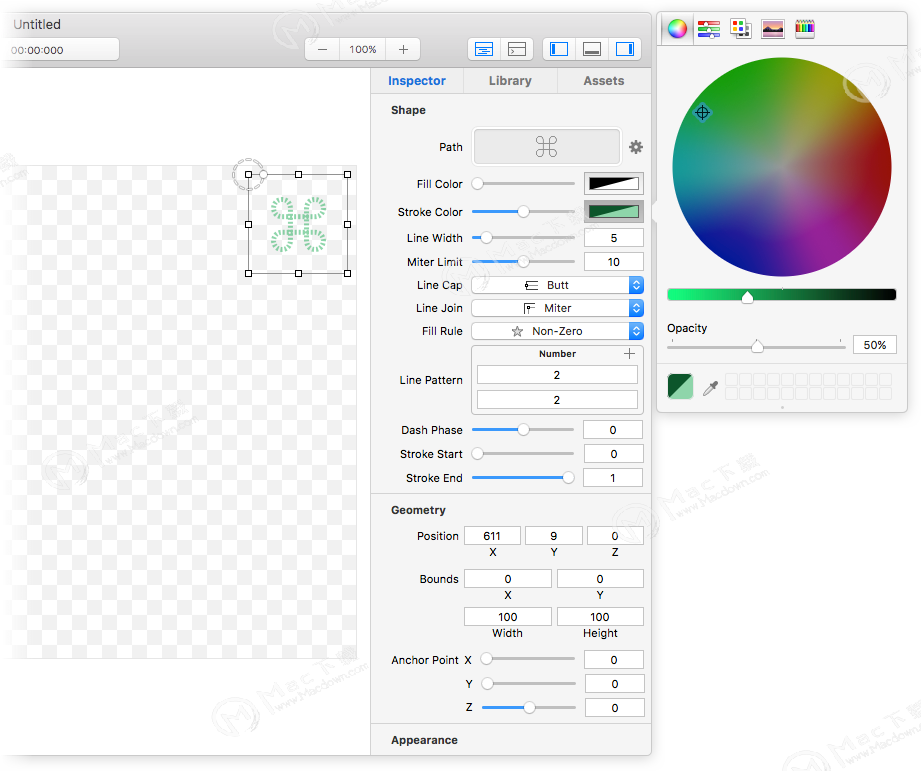Open the image palettes picker tab

pyautogui.click(x=772, y=28)
